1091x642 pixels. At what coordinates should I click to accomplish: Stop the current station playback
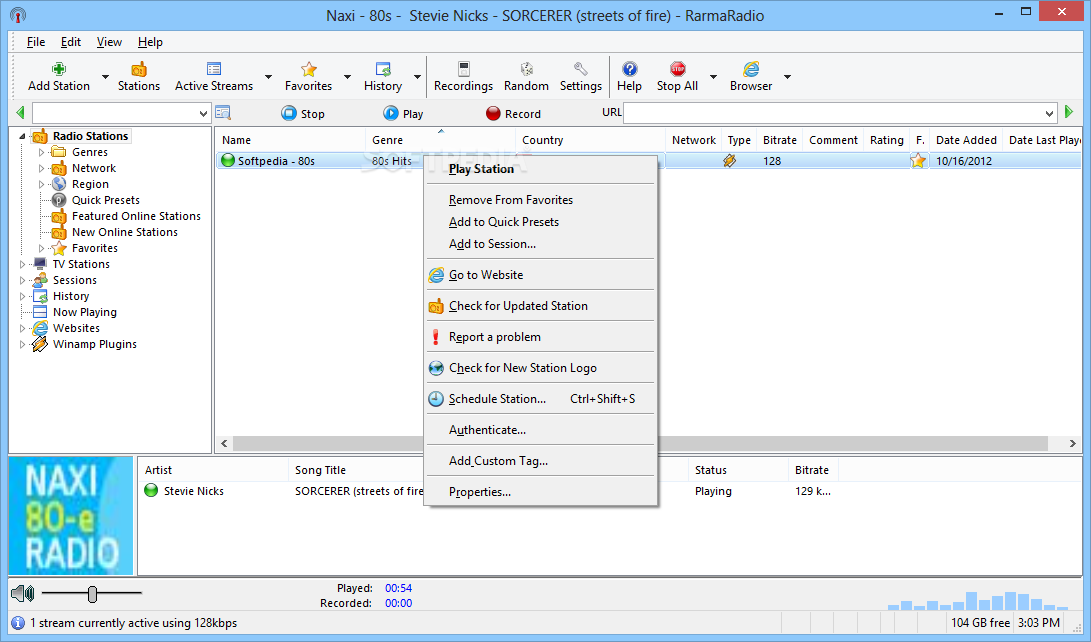[303, 113]
